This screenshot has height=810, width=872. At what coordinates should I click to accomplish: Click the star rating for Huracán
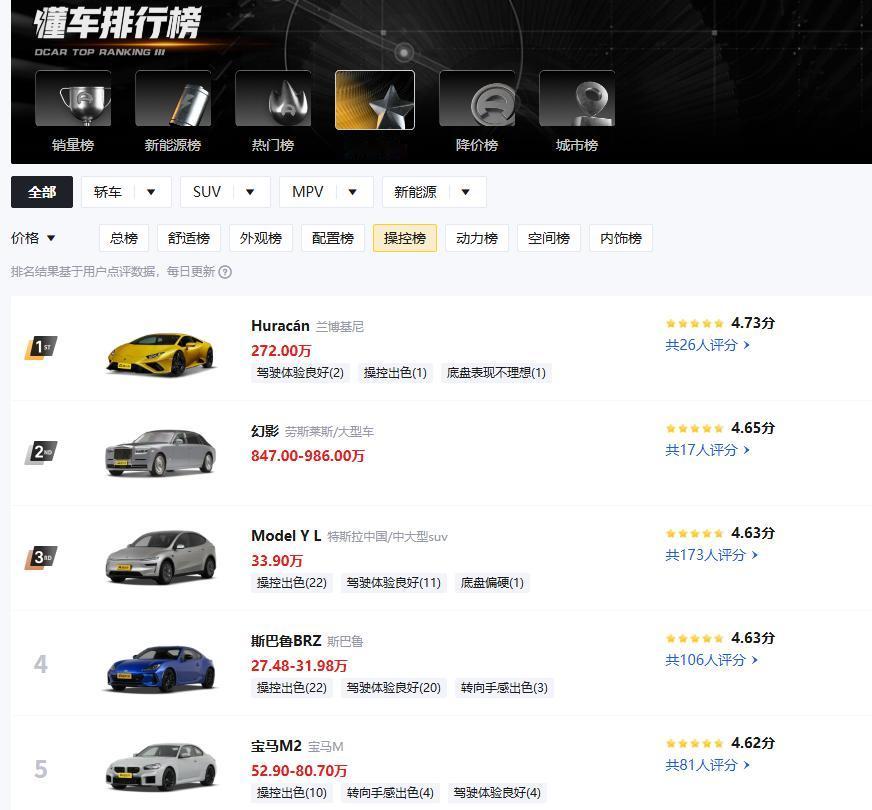(x=695, y=323)
